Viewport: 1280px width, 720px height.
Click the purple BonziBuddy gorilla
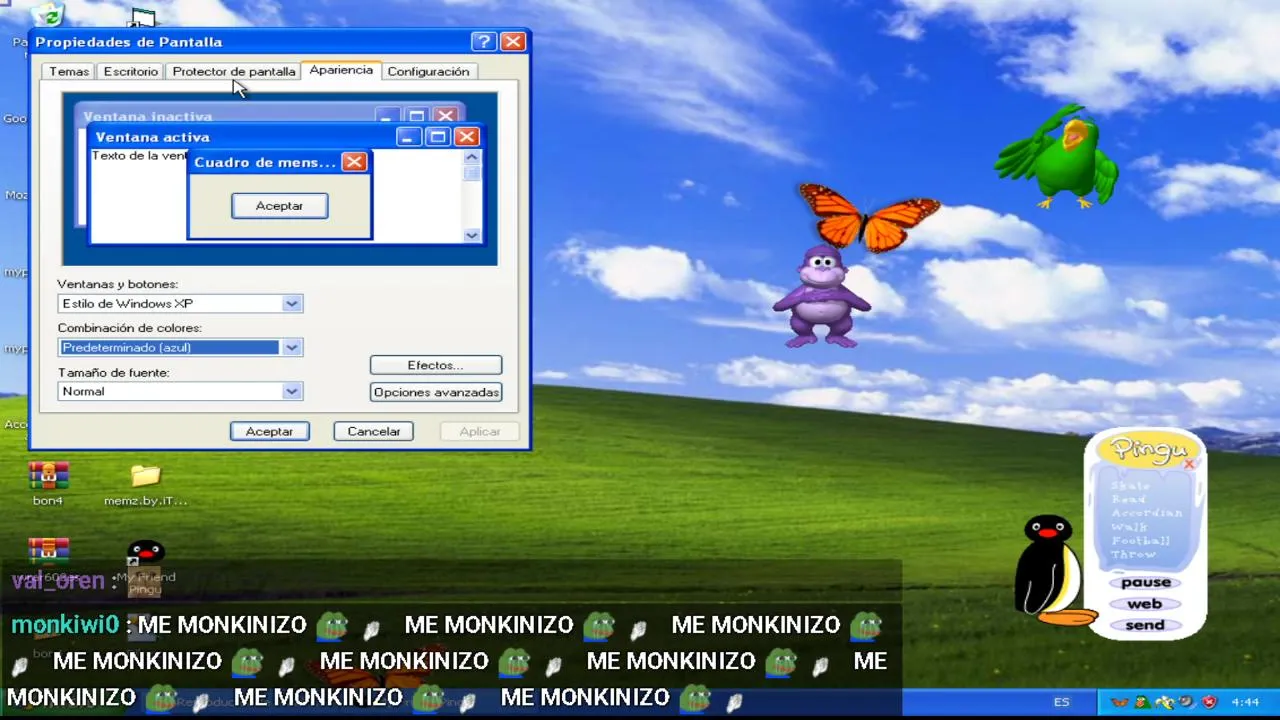click(820, 297)
